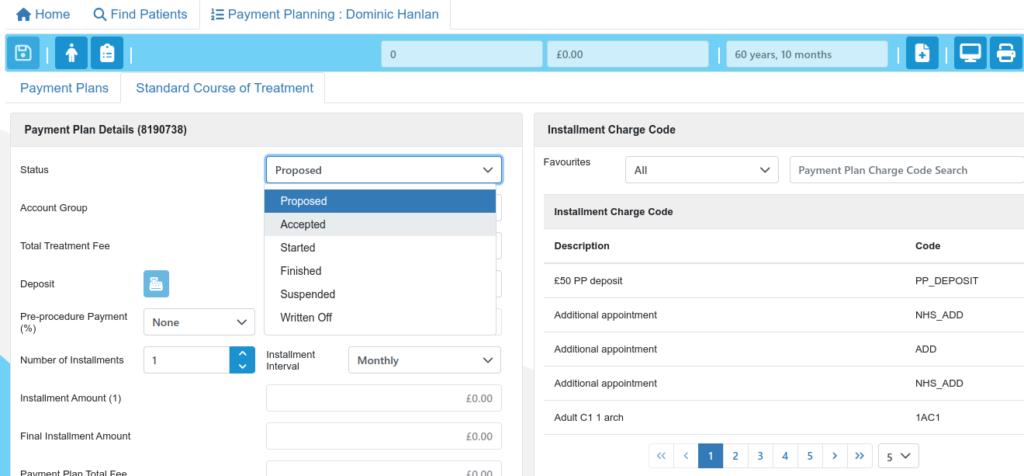
Task: Select Suspended in the status dropdown
Action: point(307,295)
